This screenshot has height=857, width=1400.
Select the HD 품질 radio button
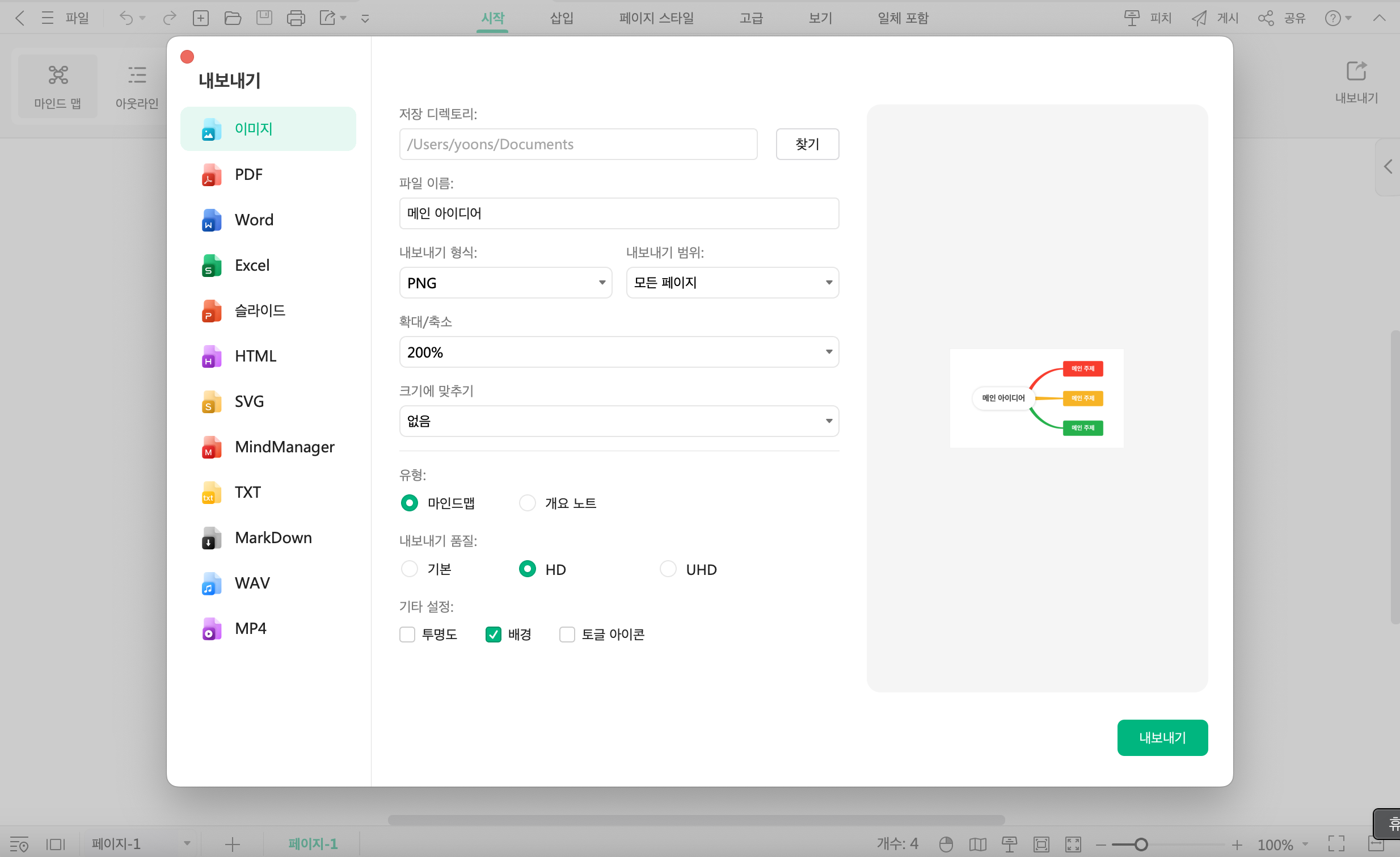(527, 569)
